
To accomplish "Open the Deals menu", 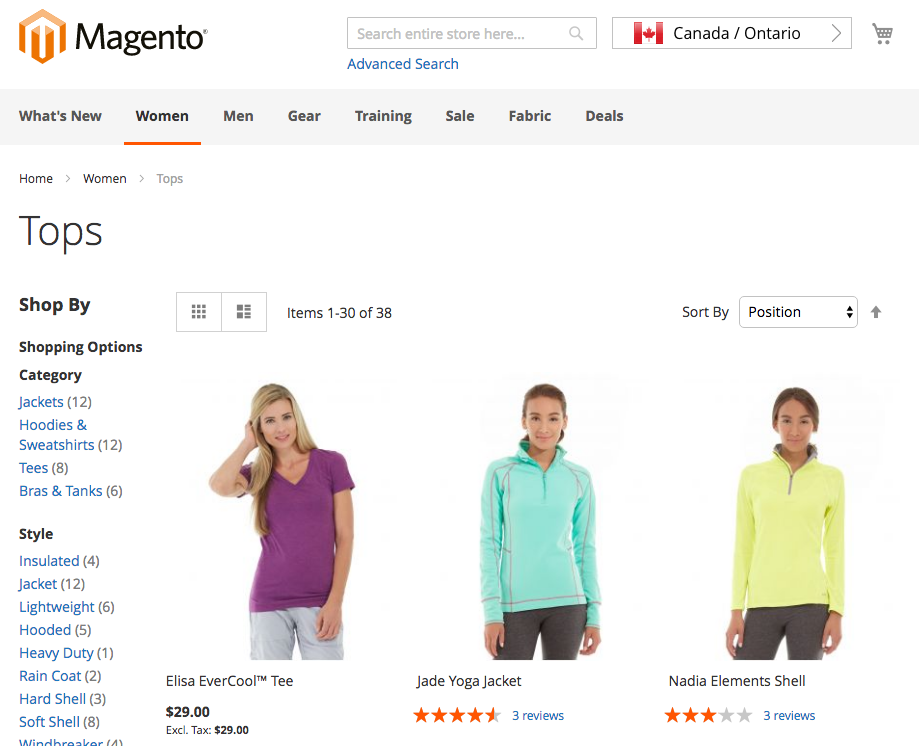I will click(604, 116).
